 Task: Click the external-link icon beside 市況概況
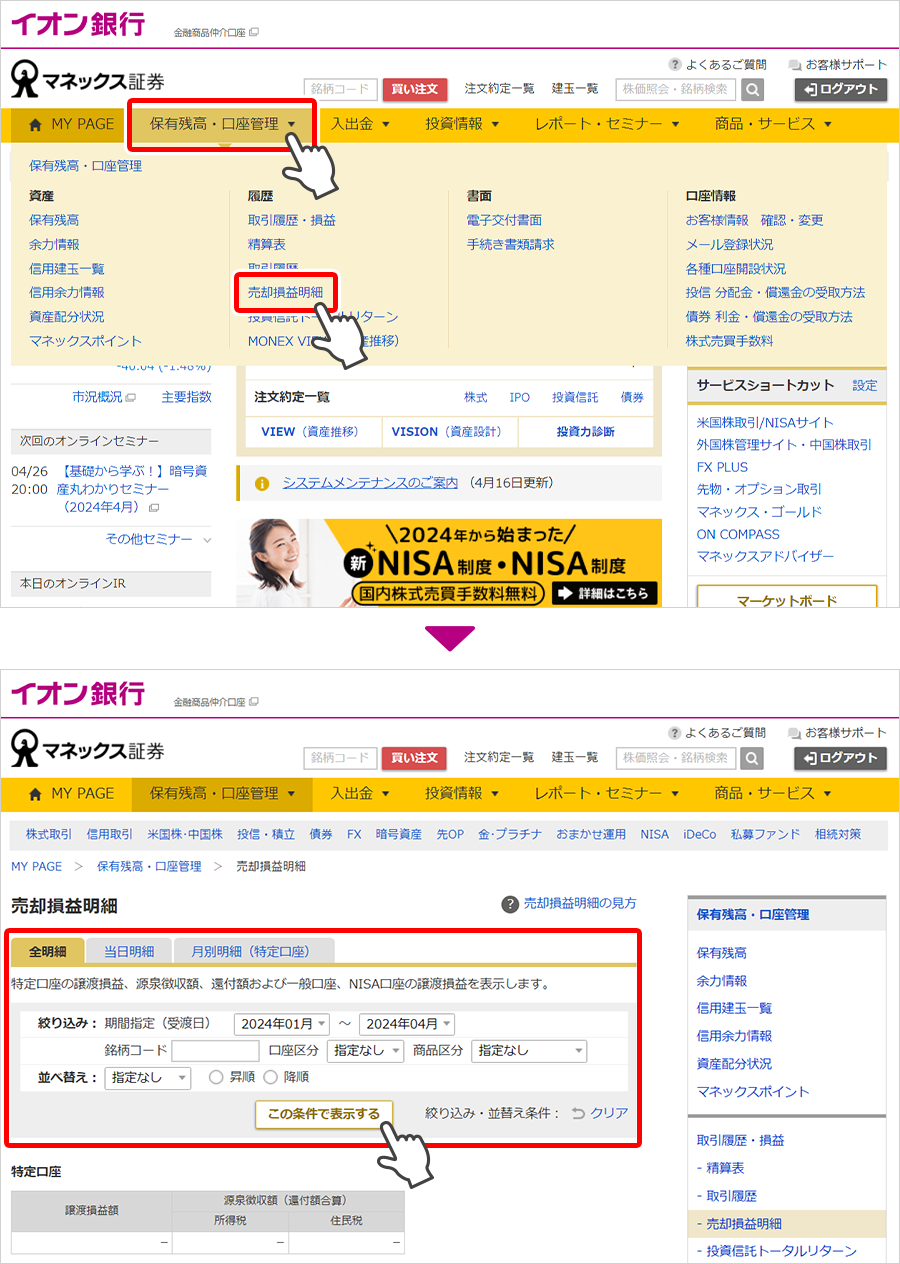130,398
